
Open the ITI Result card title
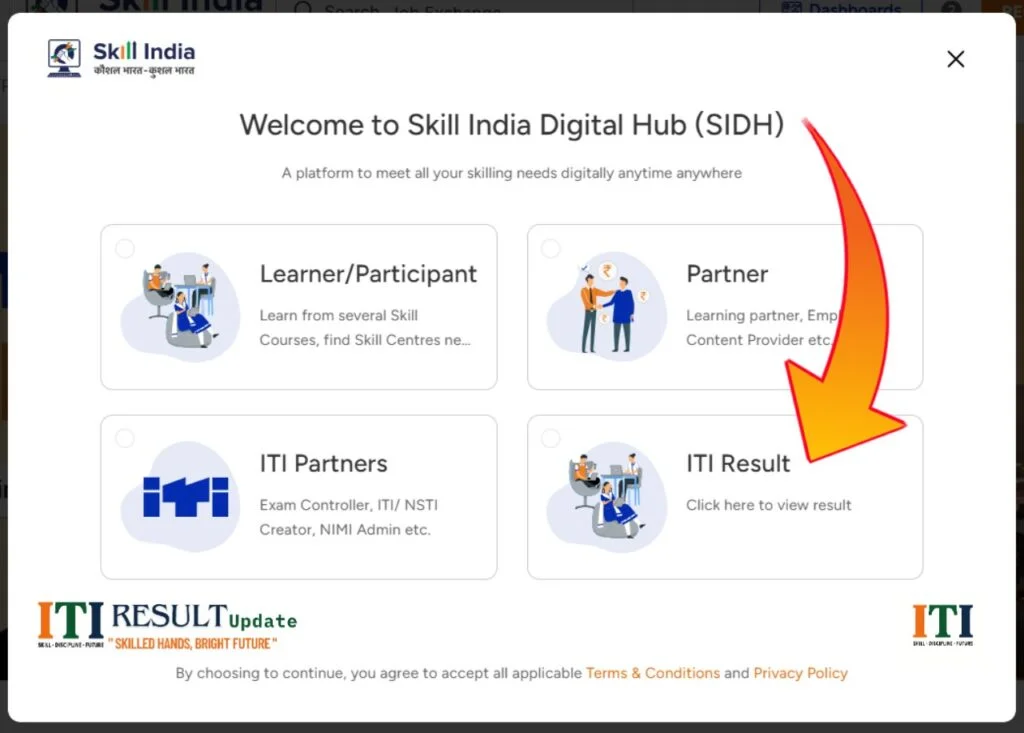coord(738,463)
